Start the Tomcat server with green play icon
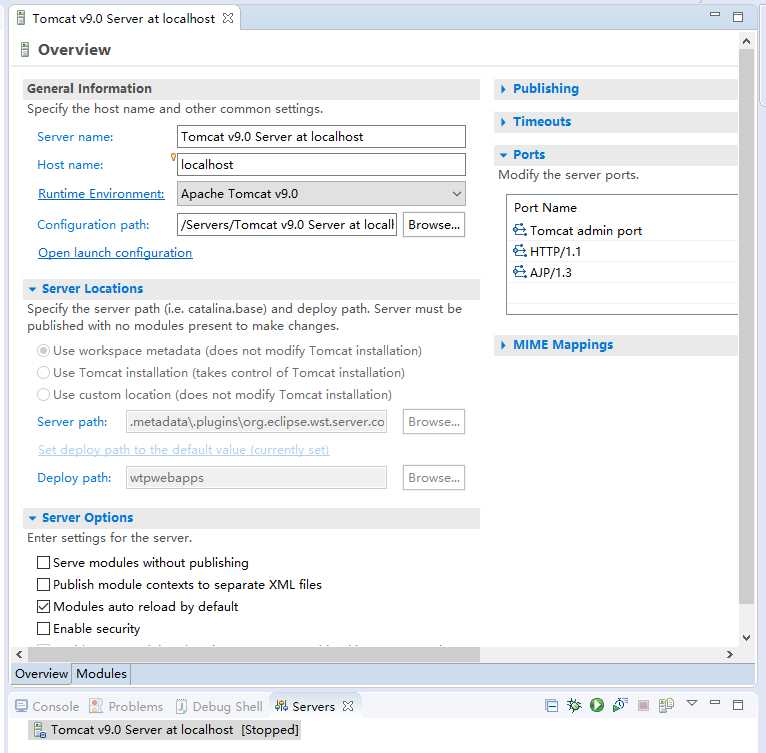Screen dimensions: 766x753 [x=596, y=705]
